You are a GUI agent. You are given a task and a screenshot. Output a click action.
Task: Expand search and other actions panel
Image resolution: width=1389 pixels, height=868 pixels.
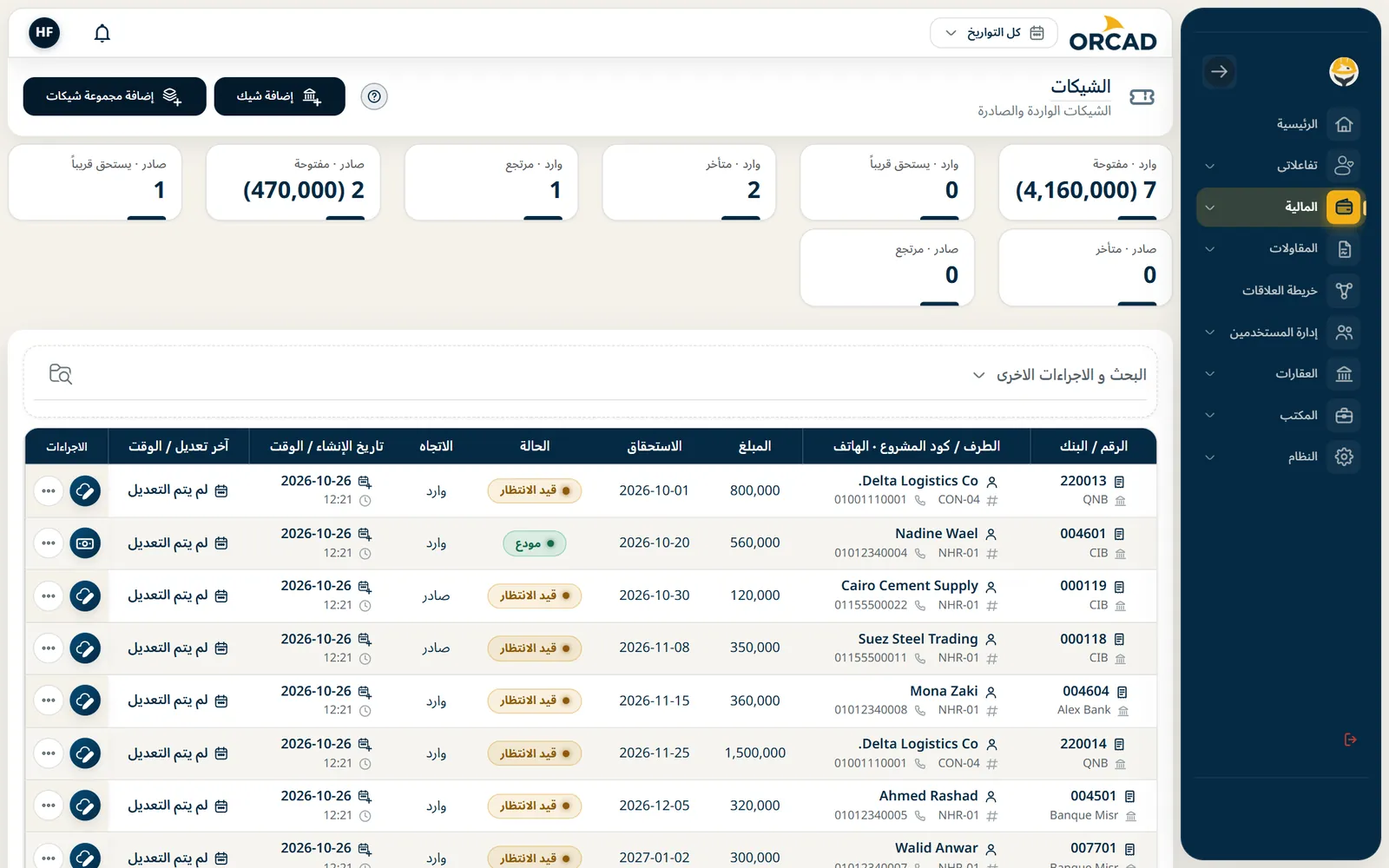coord(978,375)
